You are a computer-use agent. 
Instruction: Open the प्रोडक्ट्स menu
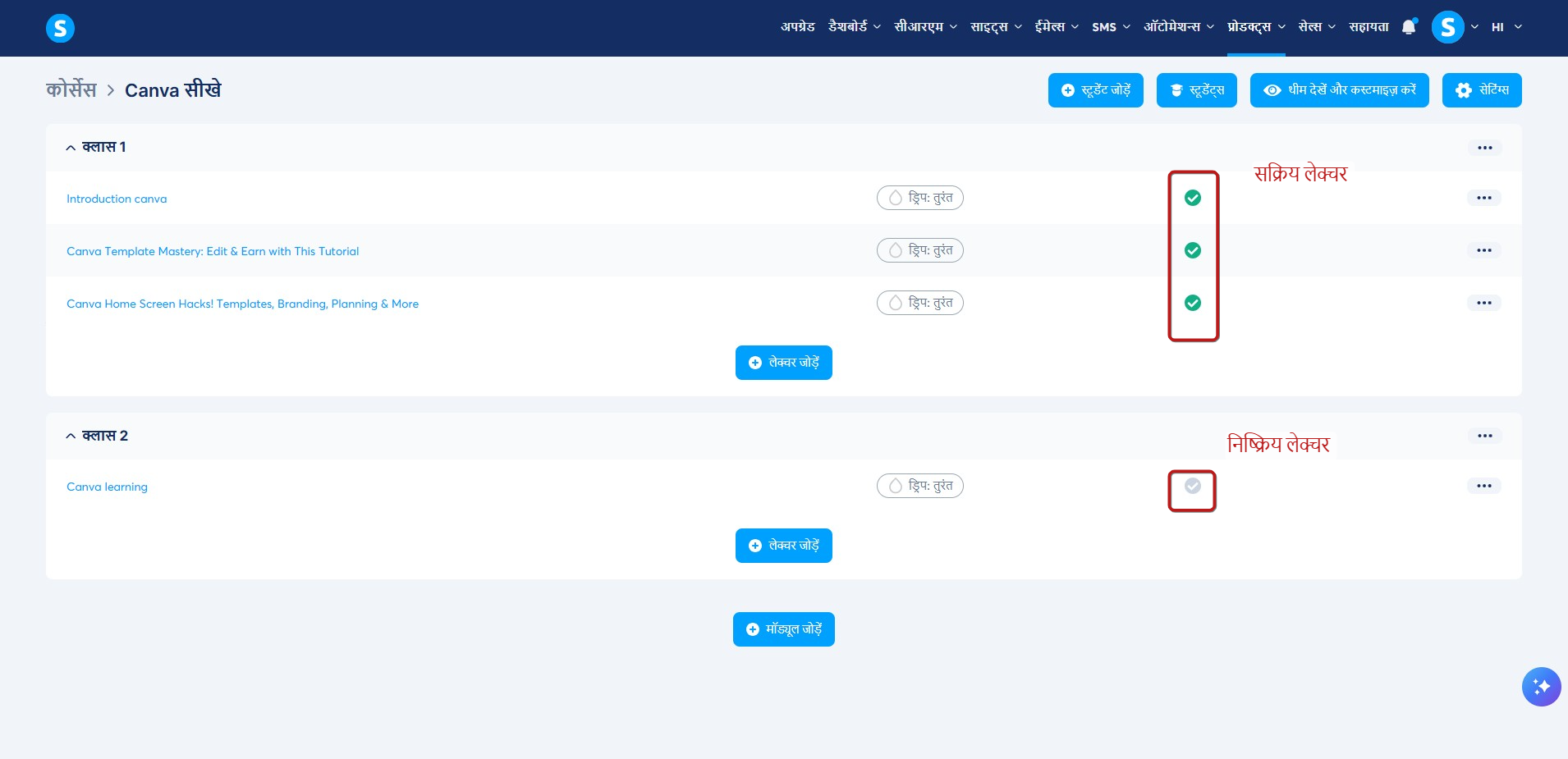pos(1256,27)
